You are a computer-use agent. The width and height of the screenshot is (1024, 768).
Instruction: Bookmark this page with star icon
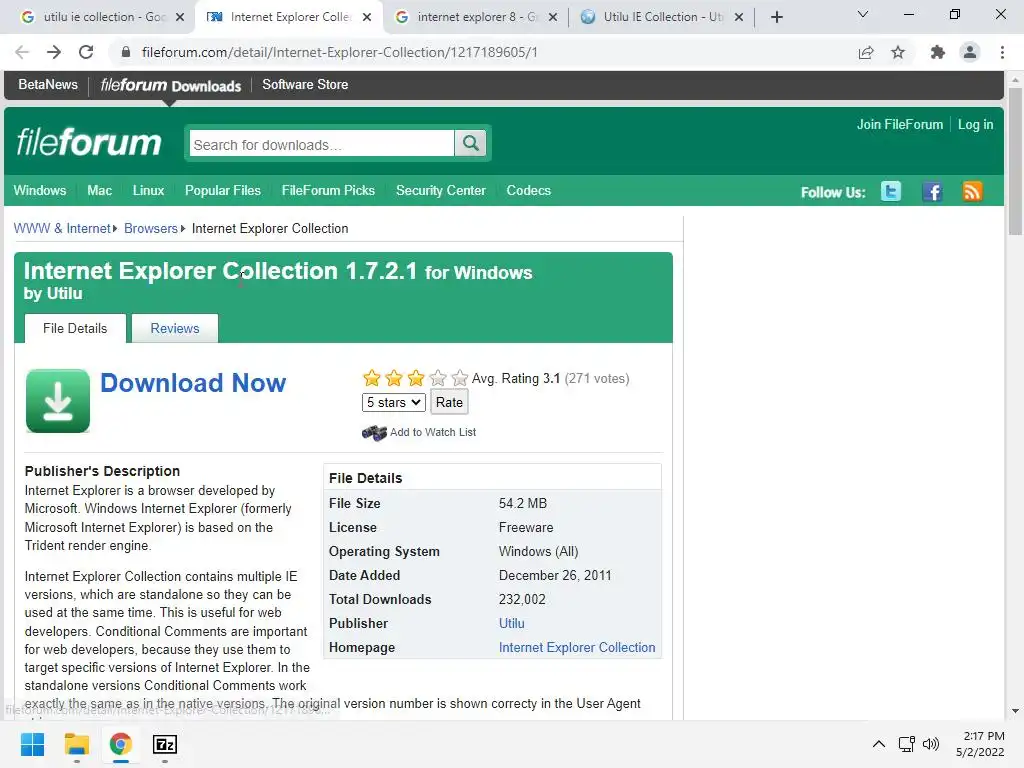point(898,52)
